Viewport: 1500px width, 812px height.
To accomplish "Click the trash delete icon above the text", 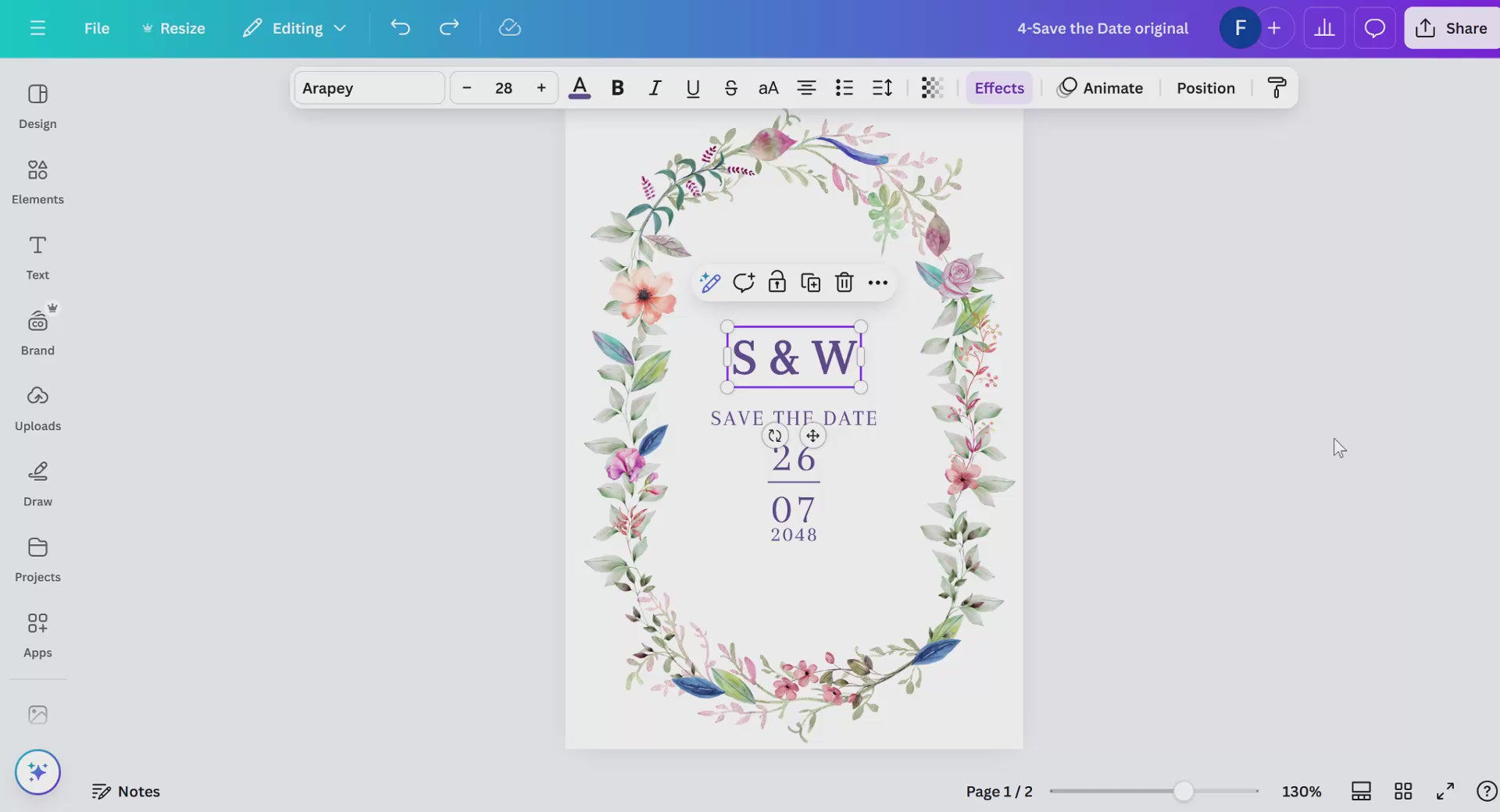I will (844, 283).
